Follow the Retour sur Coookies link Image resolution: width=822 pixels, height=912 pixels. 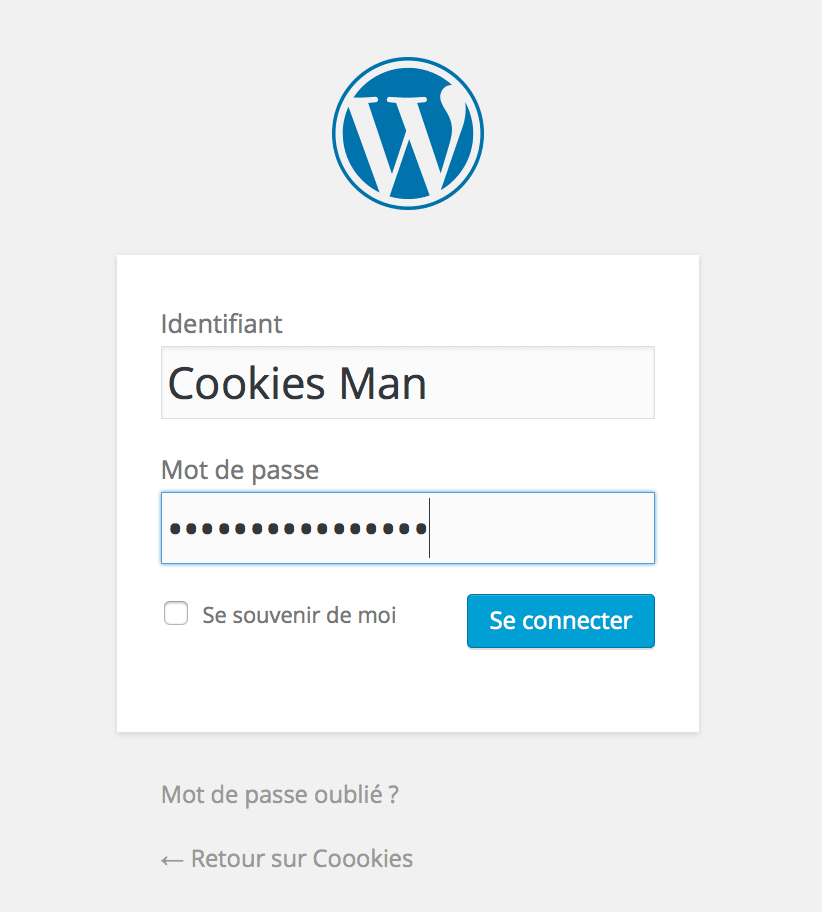click(x=287, y=858)
